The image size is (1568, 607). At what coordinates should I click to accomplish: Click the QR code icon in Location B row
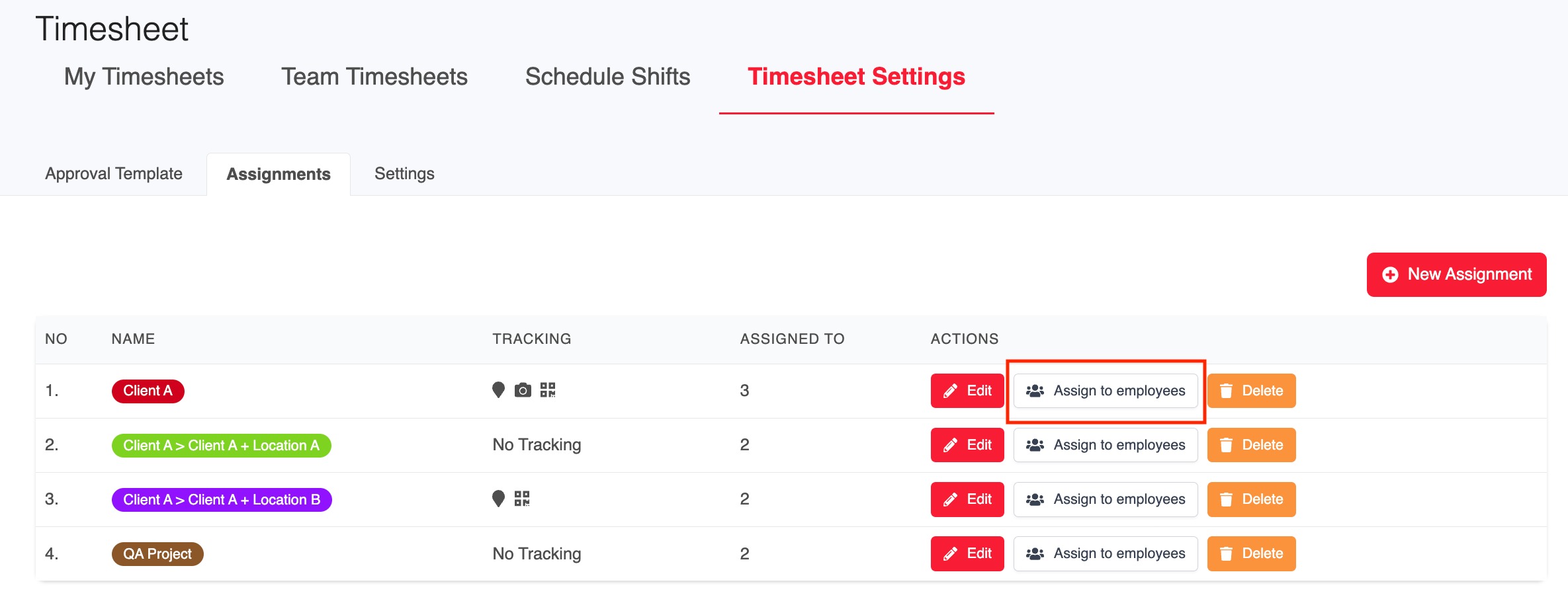click(x=522, y=499)
